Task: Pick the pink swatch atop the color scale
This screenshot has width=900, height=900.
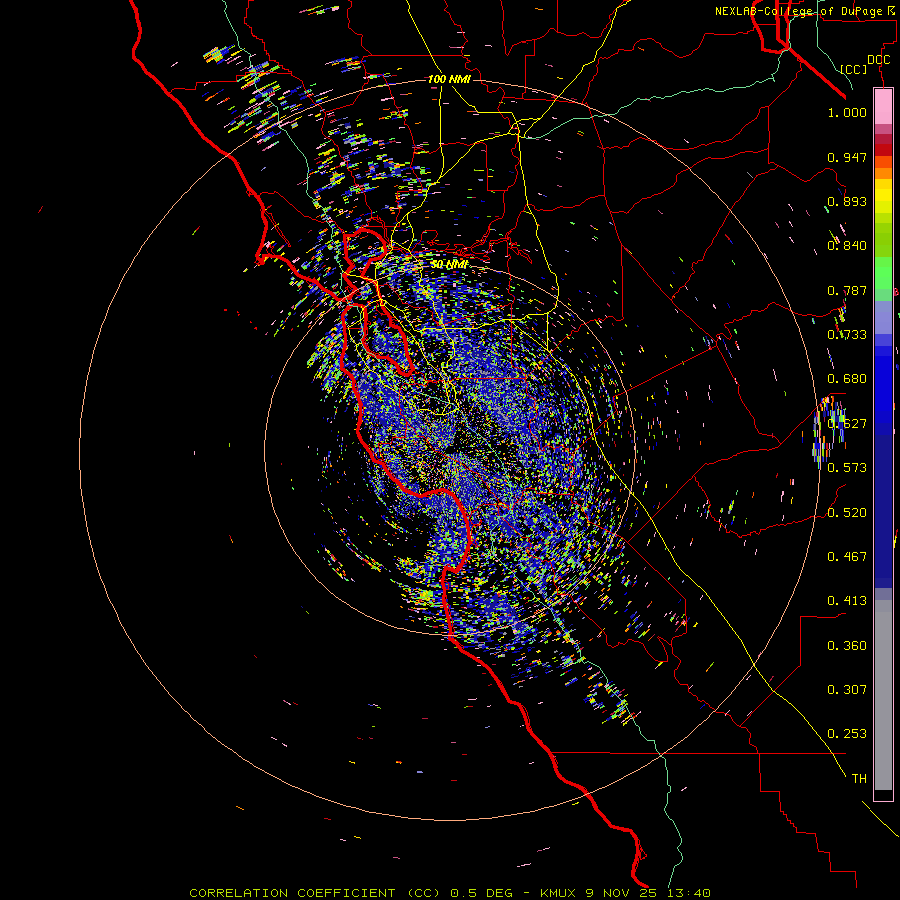Action: tap(883, 106)
